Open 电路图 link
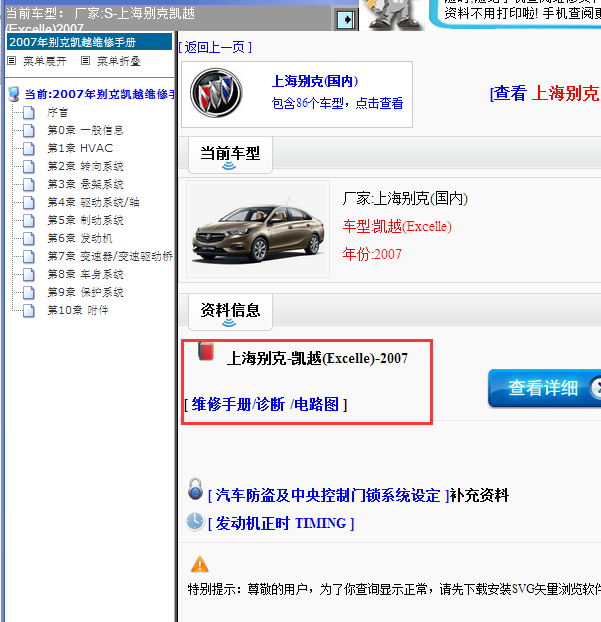The image size is (601, 622). [316, 405]
